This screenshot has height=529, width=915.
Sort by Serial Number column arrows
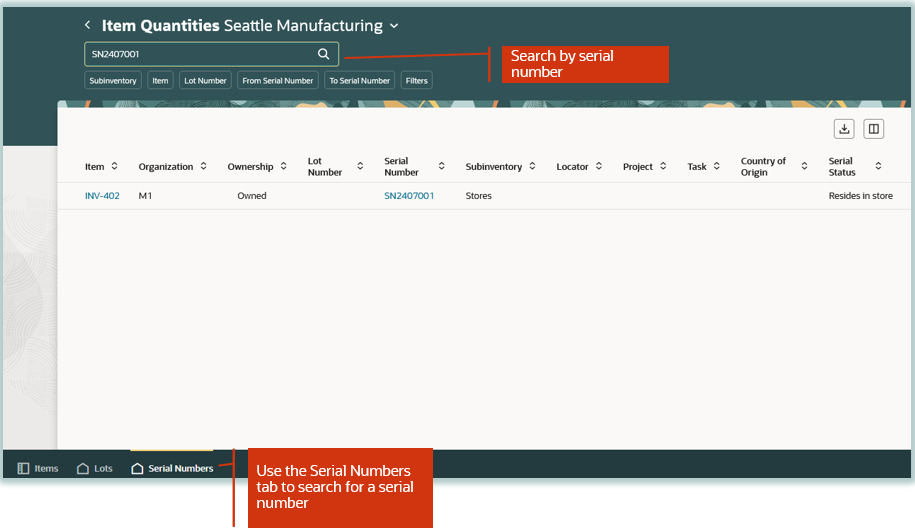[x=442, y=166]
